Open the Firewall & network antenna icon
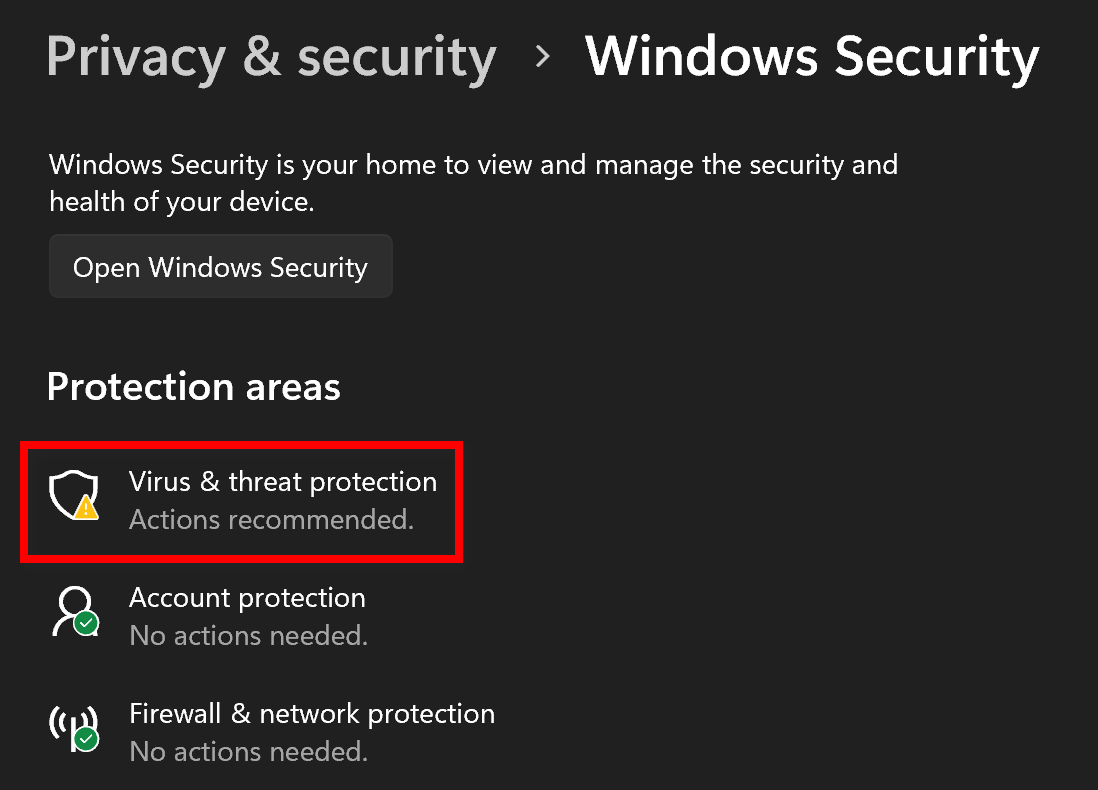The image size is (1098, 790). point(72,727)
